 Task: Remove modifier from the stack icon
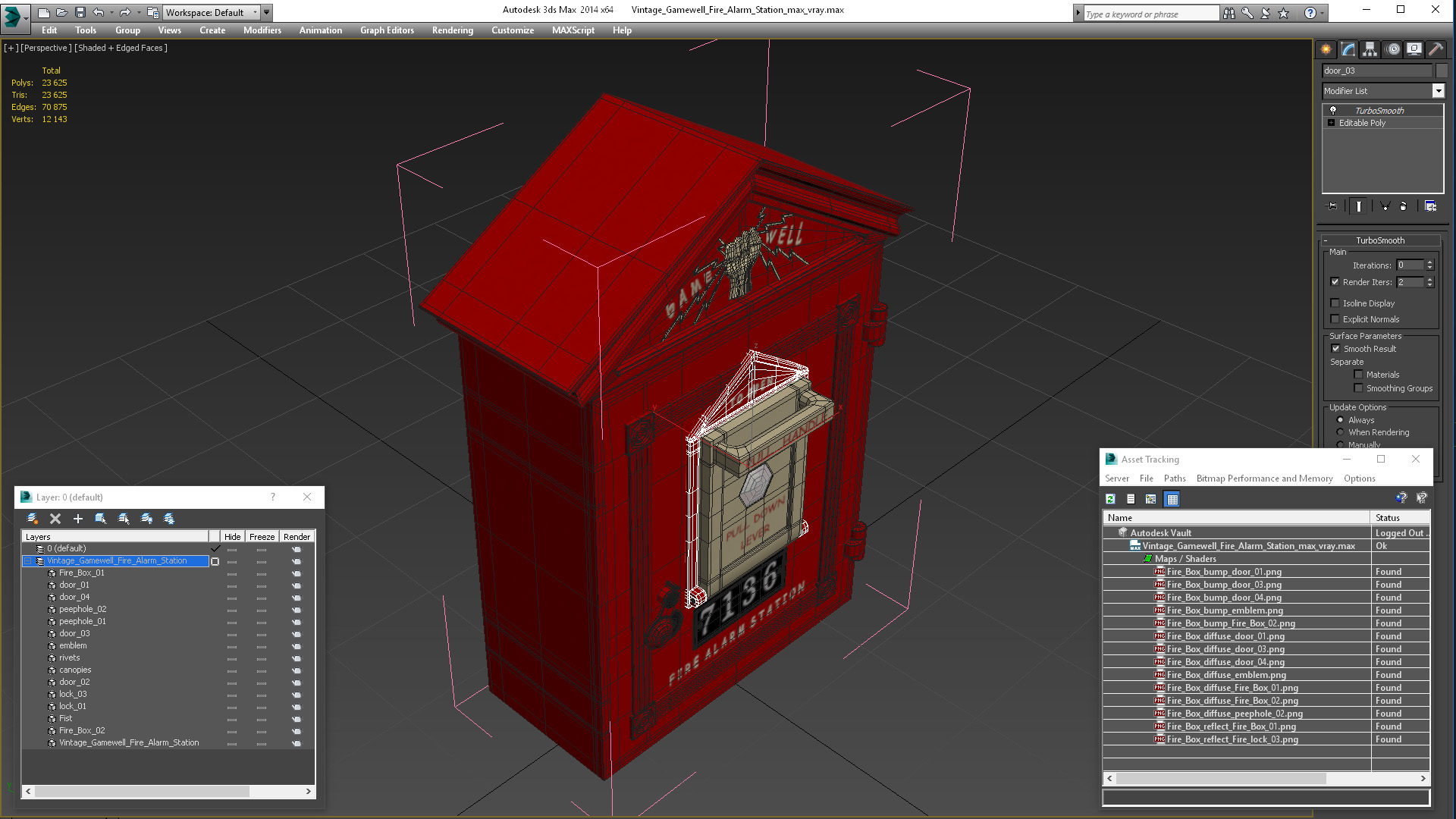[x=1404, y=206]
